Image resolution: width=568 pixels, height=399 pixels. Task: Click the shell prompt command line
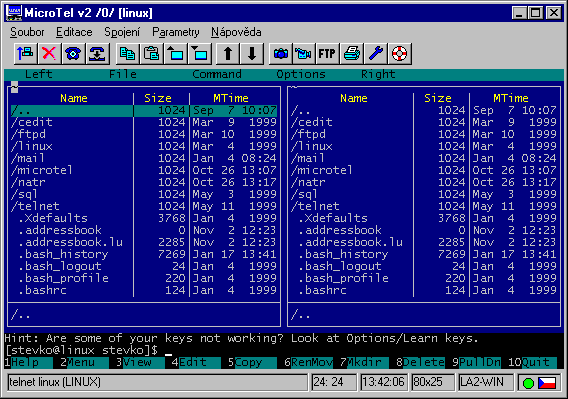(x=284, y=350)
